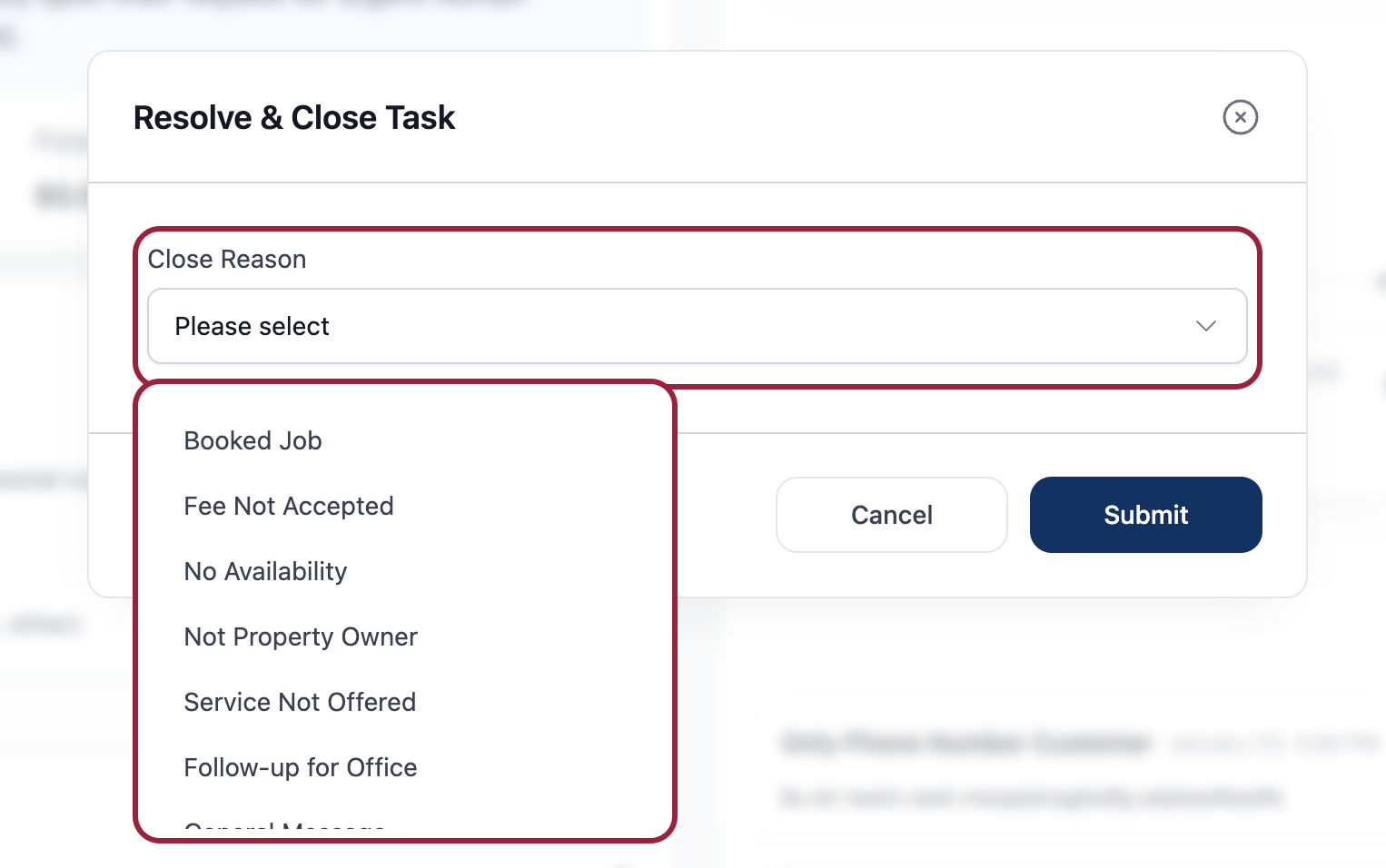This screenshot has width=1386, height=868.
Task: Click the blurred customer name heading behind dialog
Action: click(965, 744)
